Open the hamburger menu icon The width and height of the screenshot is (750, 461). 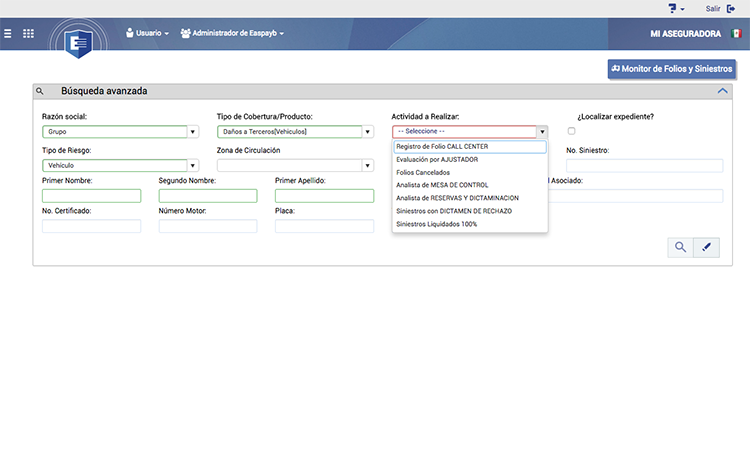(8, 33)
